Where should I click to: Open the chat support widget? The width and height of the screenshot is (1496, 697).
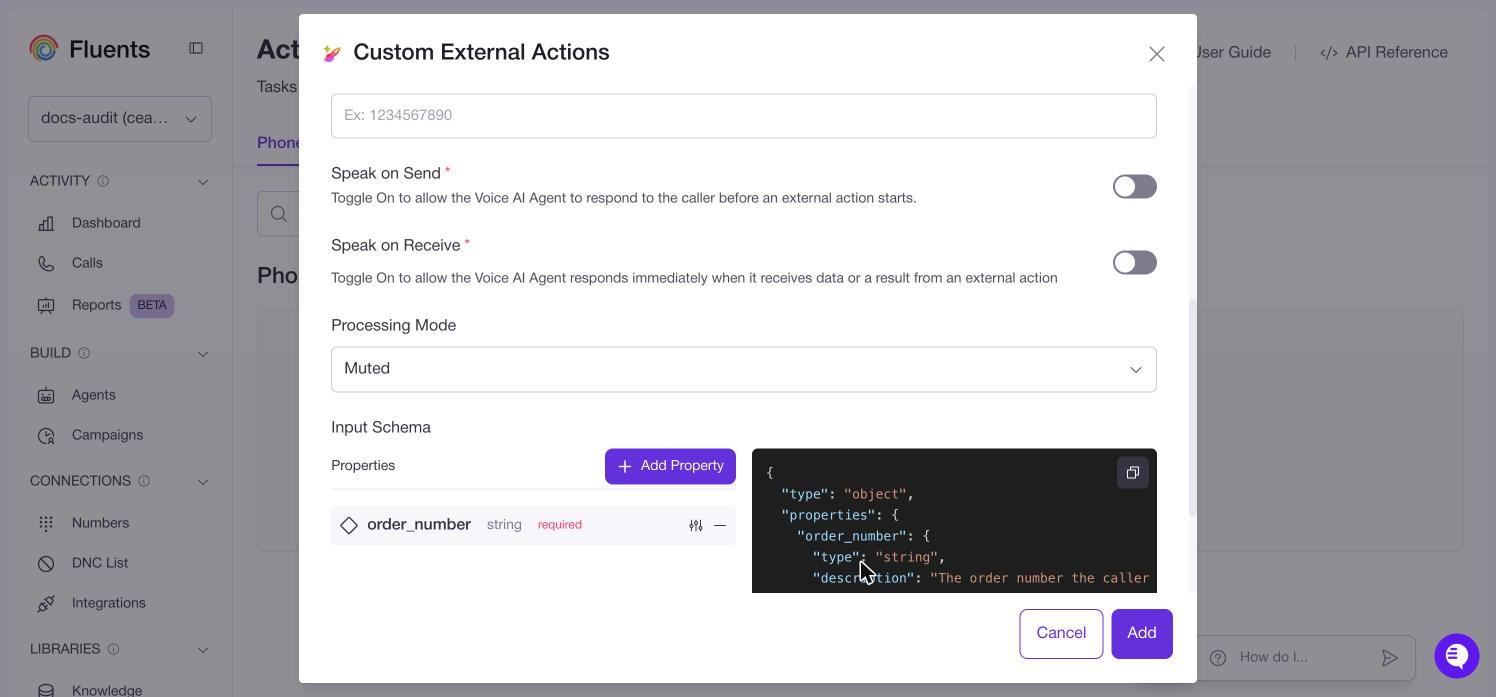tap(1456, 656)
